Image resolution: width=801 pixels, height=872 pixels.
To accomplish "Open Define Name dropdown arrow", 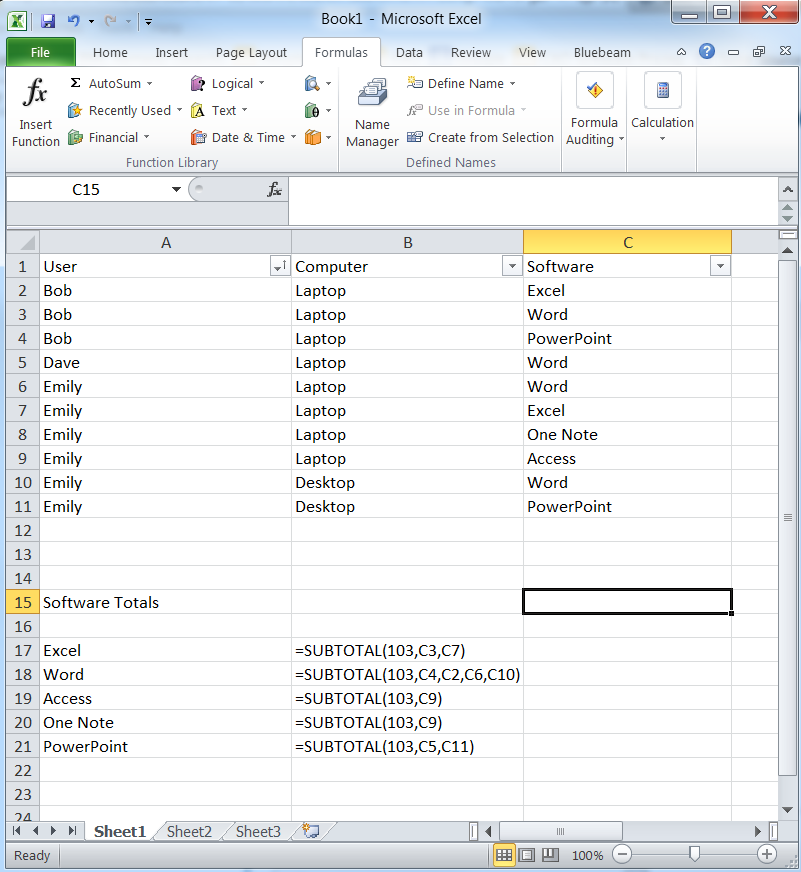I will (512, 83).
